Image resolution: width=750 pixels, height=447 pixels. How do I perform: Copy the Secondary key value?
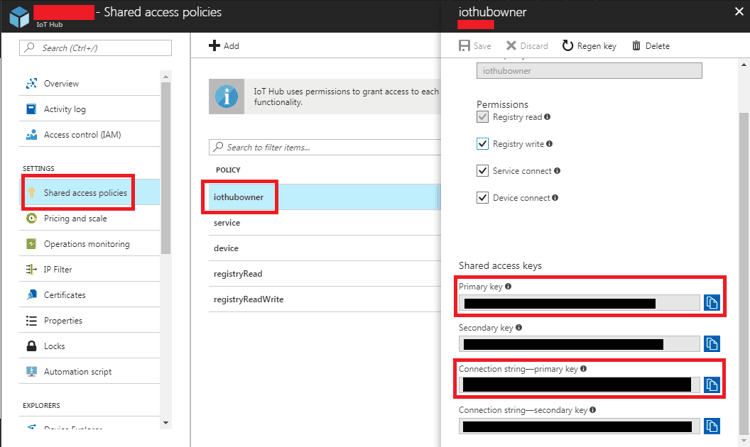(x=712, y=343)
